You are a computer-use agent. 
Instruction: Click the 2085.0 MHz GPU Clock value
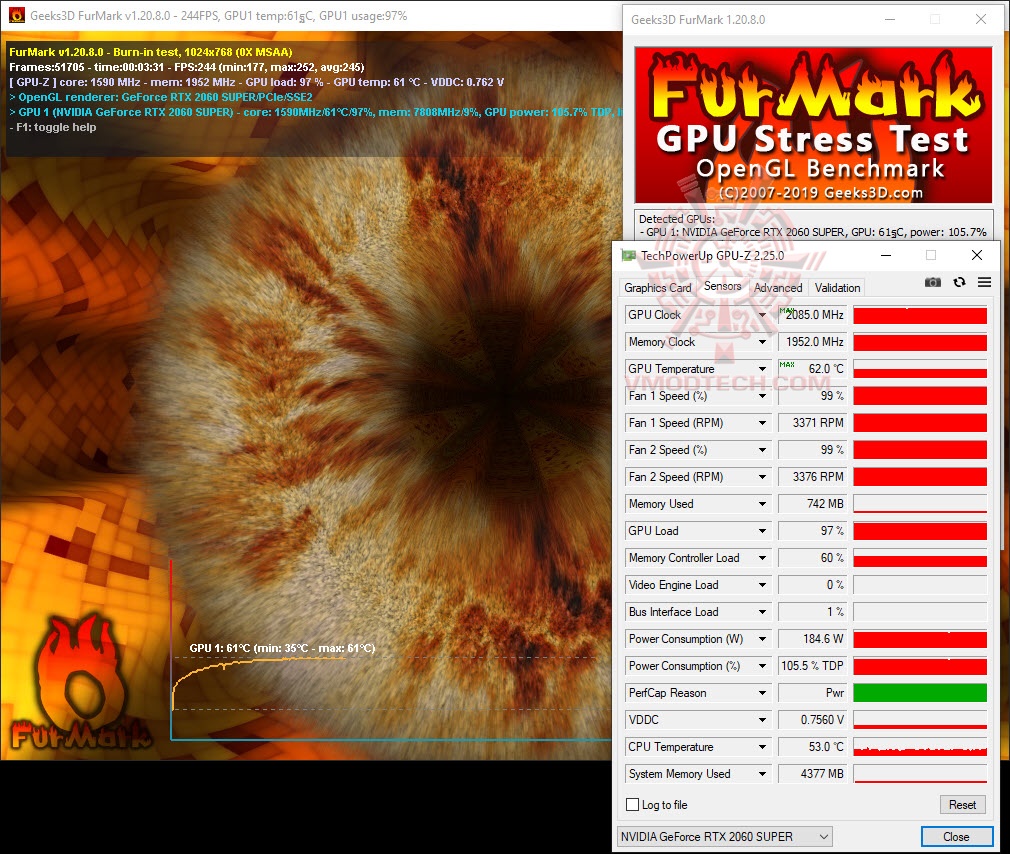pos(812,315)
